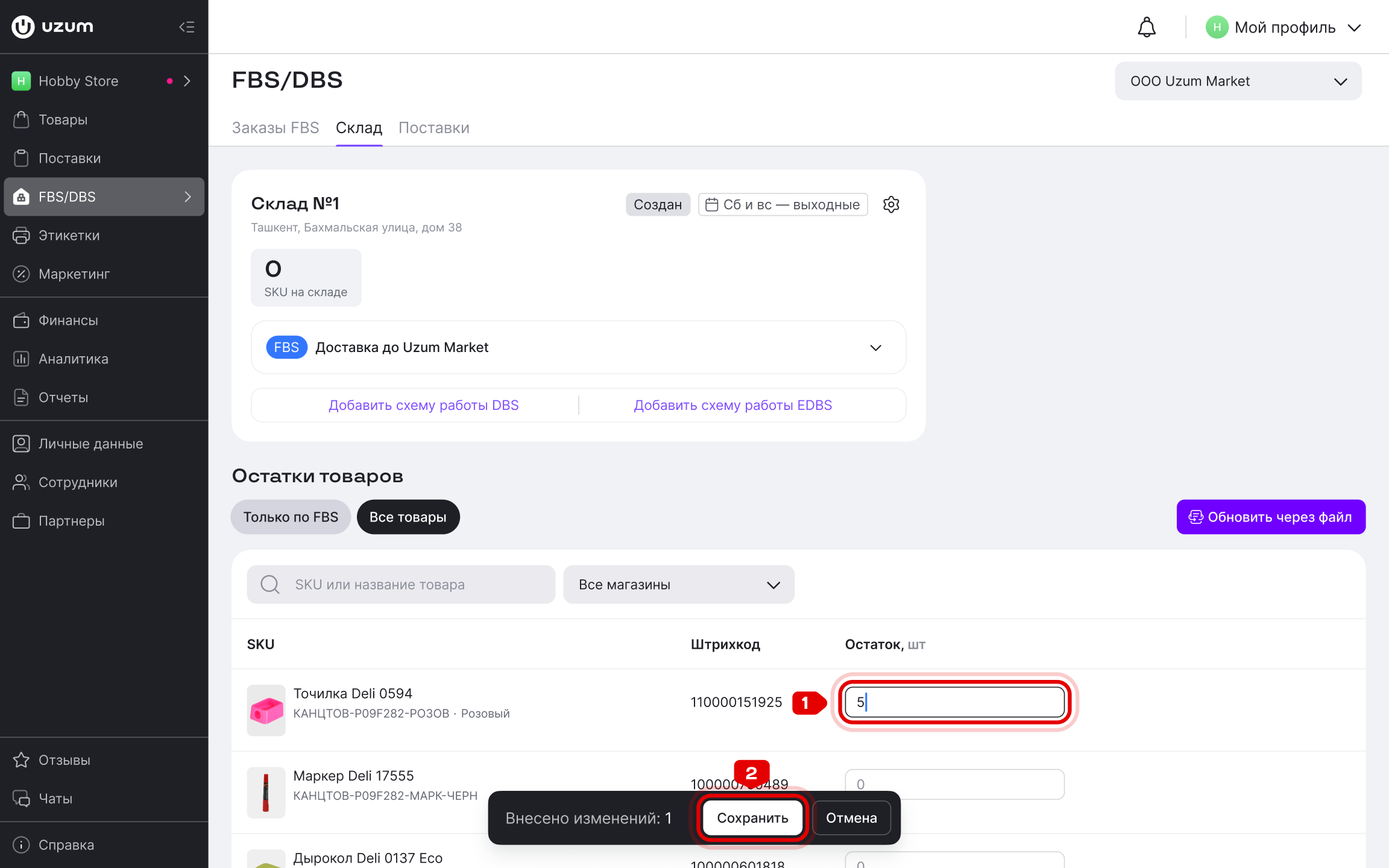Image resolution: width=1389 pixels, height=868 pixels.
Task: Click Обновить через файл button
Action: pyautogui.click(x=1271, y=517)
